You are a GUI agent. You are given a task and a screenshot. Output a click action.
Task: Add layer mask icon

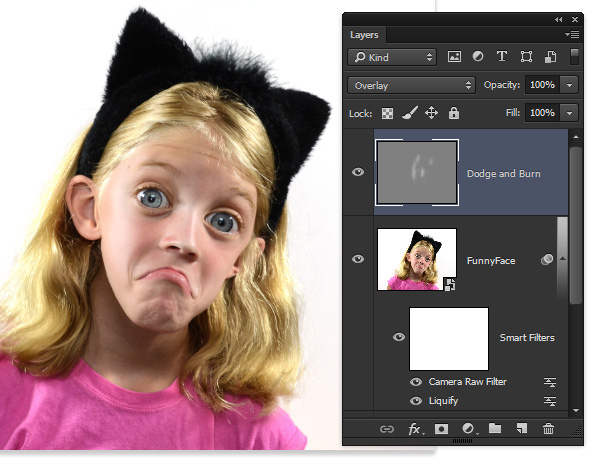click(x=441, y=429)
